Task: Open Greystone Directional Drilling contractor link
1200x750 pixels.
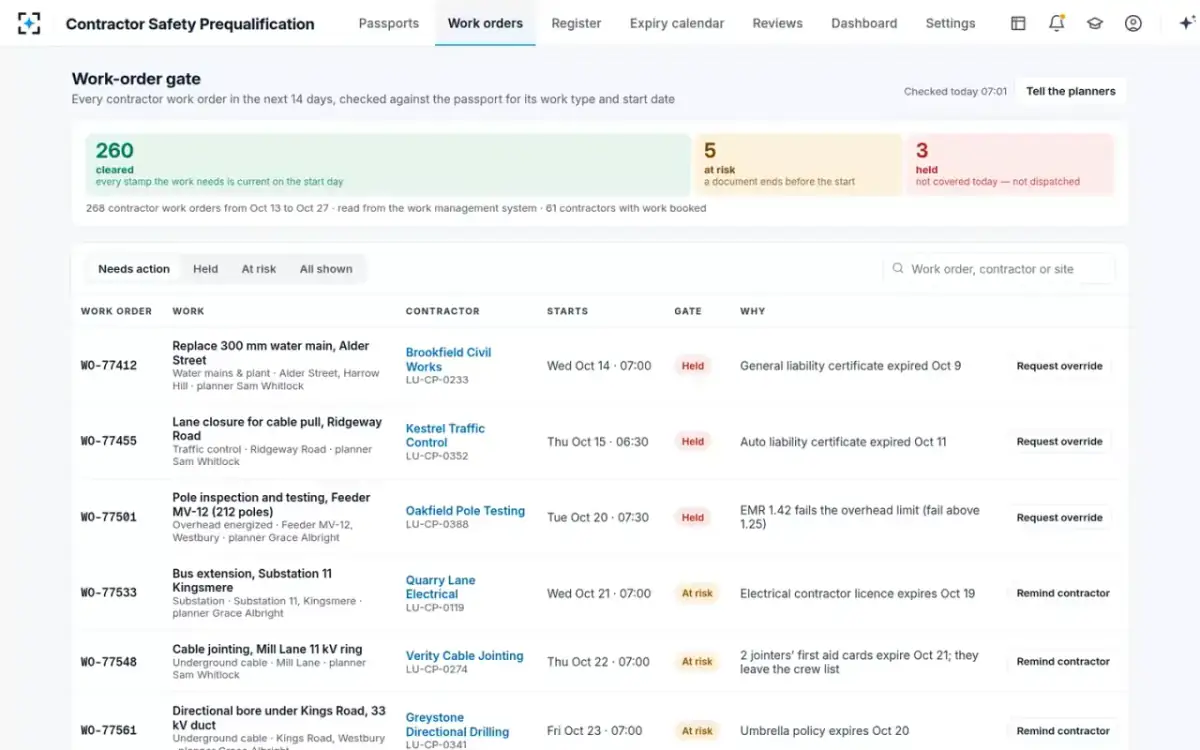Action: 457,725
